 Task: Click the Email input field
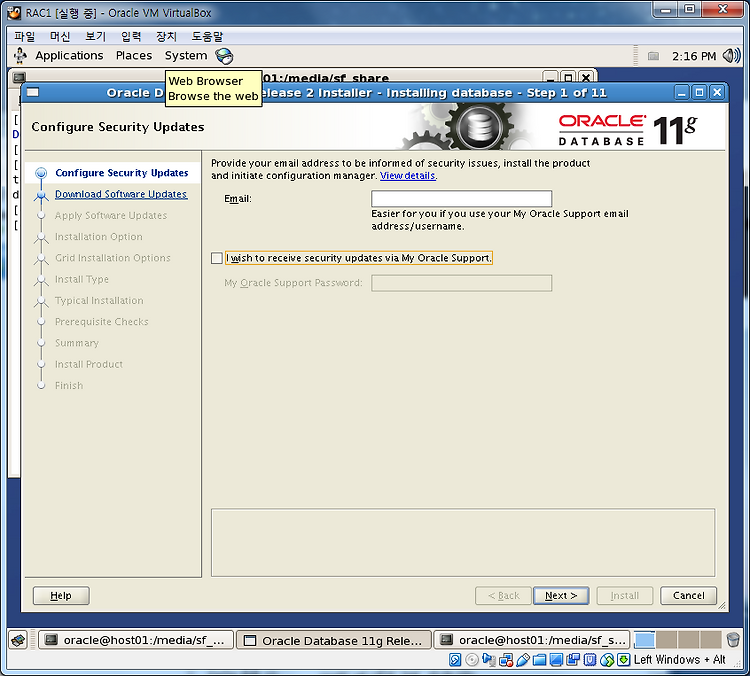(462, 199)
